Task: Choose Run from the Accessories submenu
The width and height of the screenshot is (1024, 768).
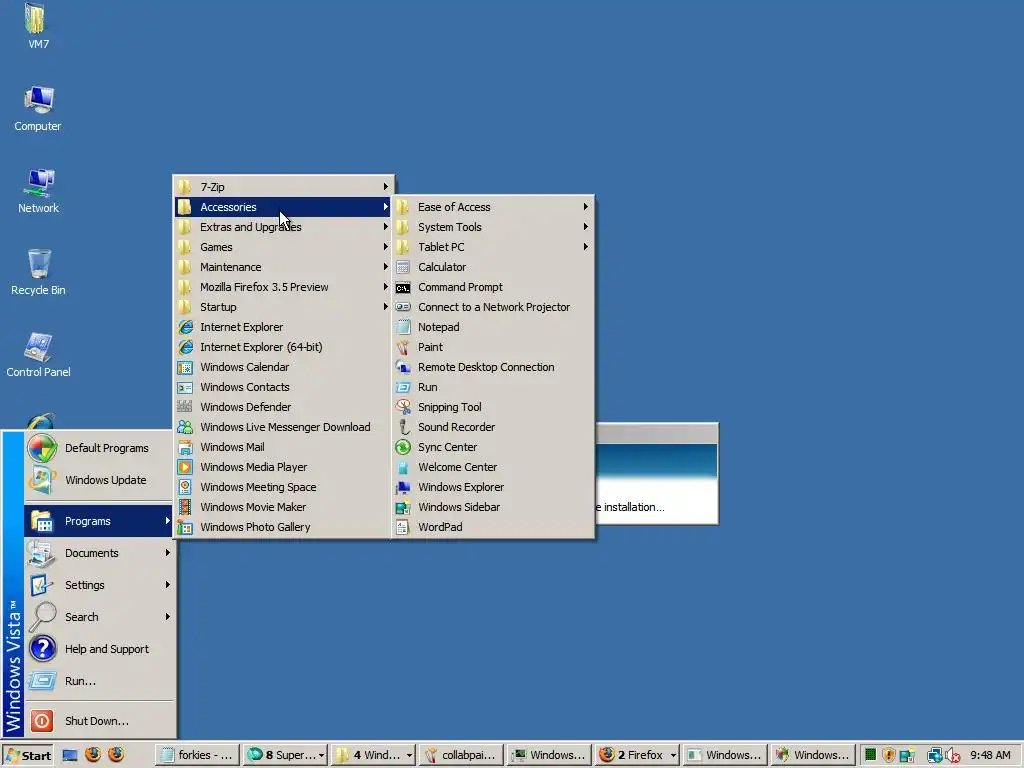Action: point(493,387)
